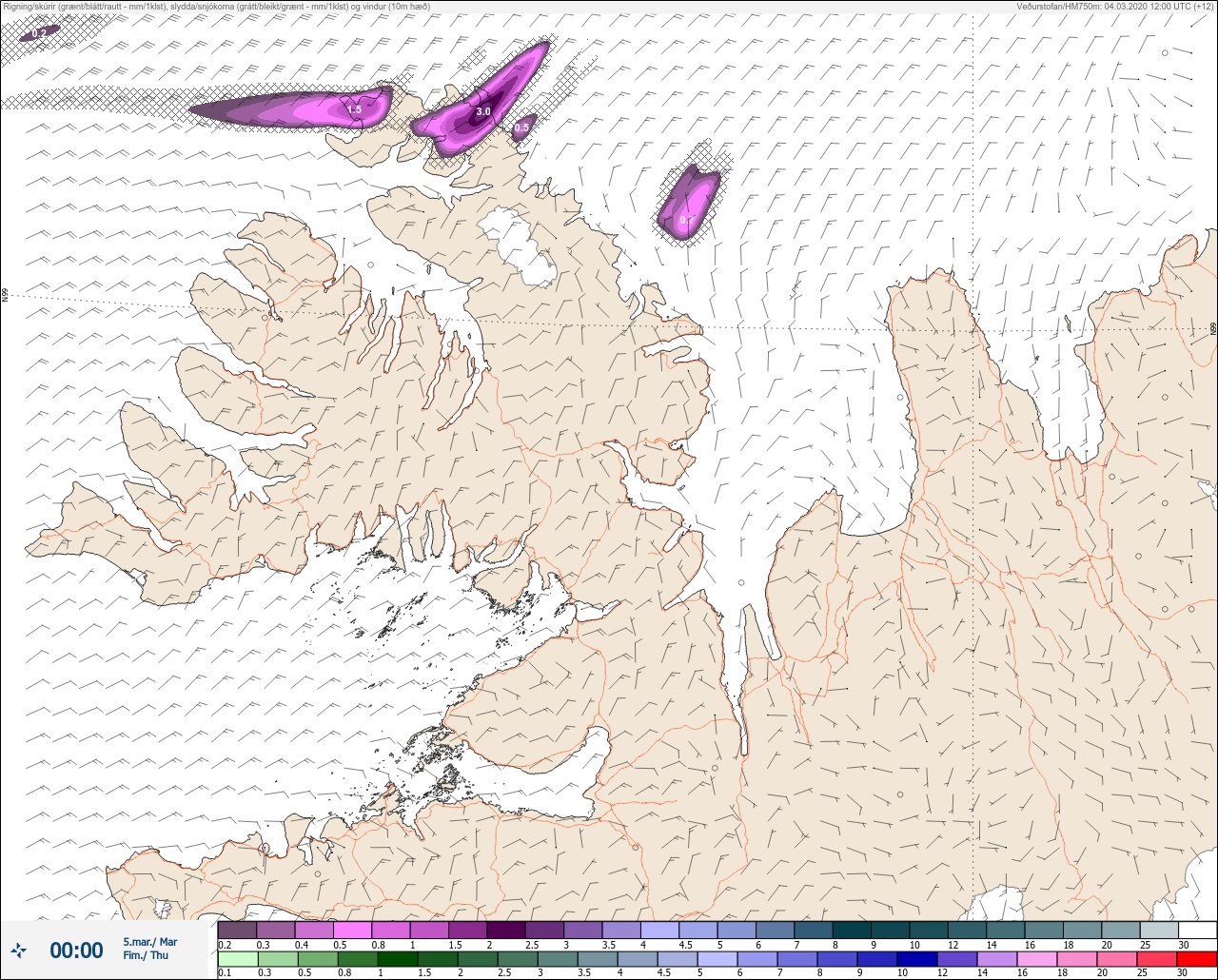The image size is (1218, 980).
Task: Click the N99 latitude label along the left map border
Action: coord(5,296)
